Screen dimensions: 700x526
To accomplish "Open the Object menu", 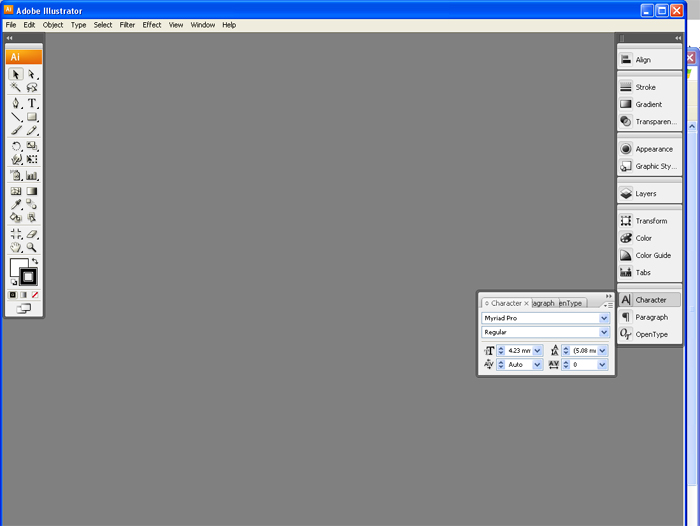I will (x=53, y=25).
